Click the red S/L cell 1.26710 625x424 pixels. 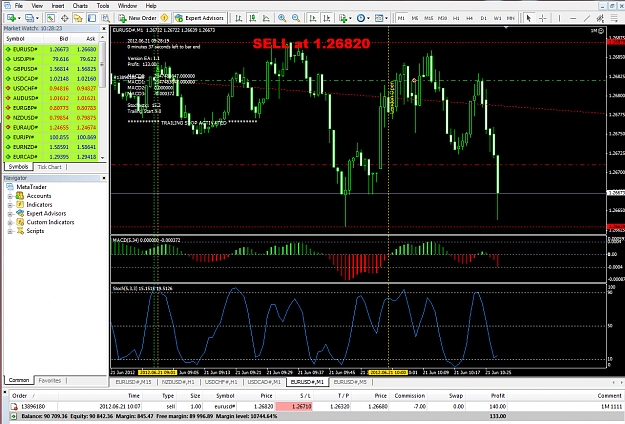pyautogui.click(x=294, y=406)
